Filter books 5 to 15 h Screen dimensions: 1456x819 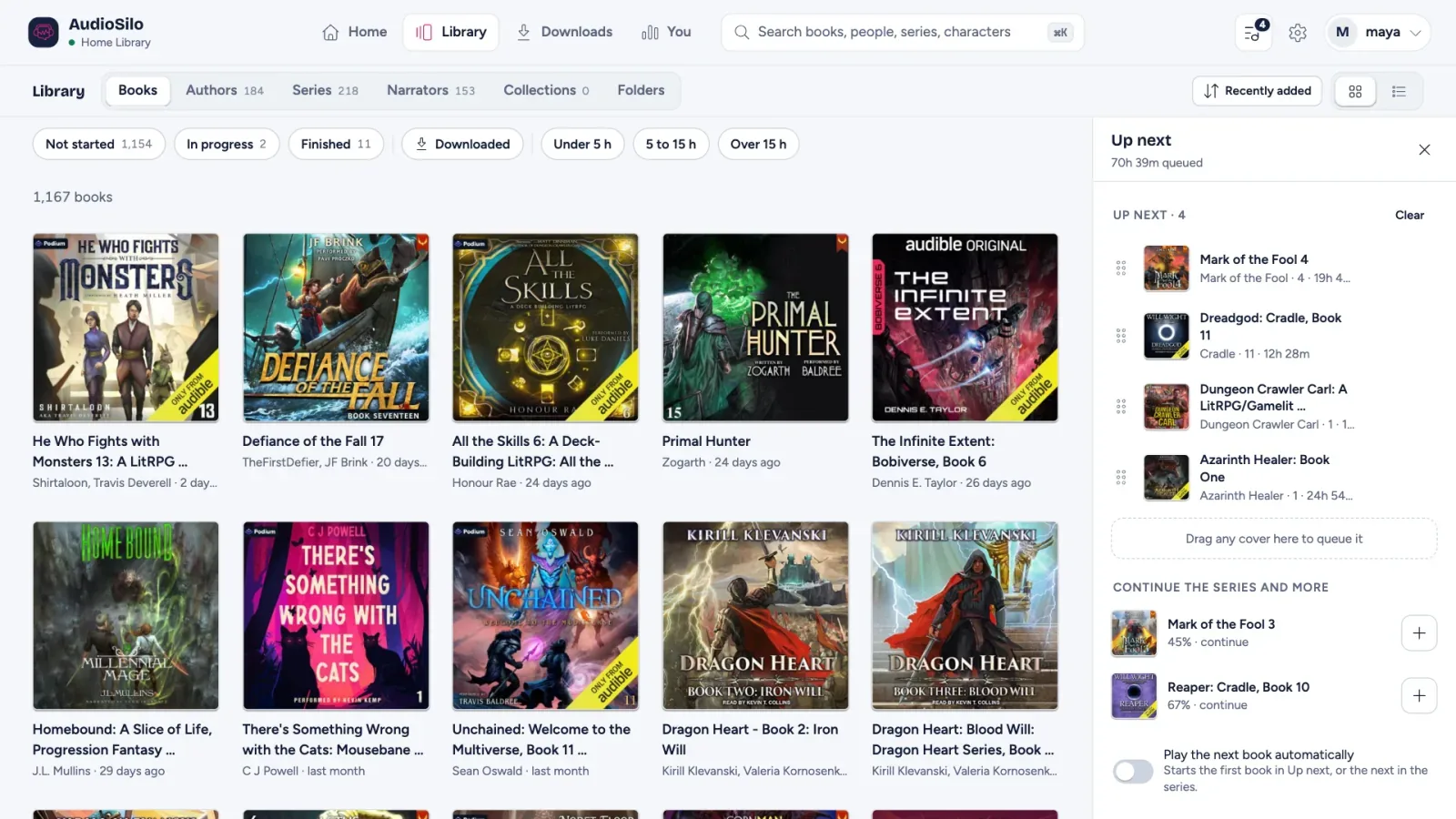tap(671, 144)
